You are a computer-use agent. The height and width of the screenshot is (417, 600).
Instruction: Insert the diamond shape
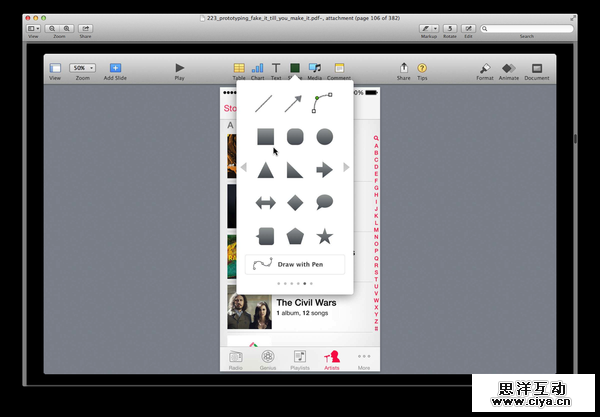pyautogui.click(x=295, y=203)
